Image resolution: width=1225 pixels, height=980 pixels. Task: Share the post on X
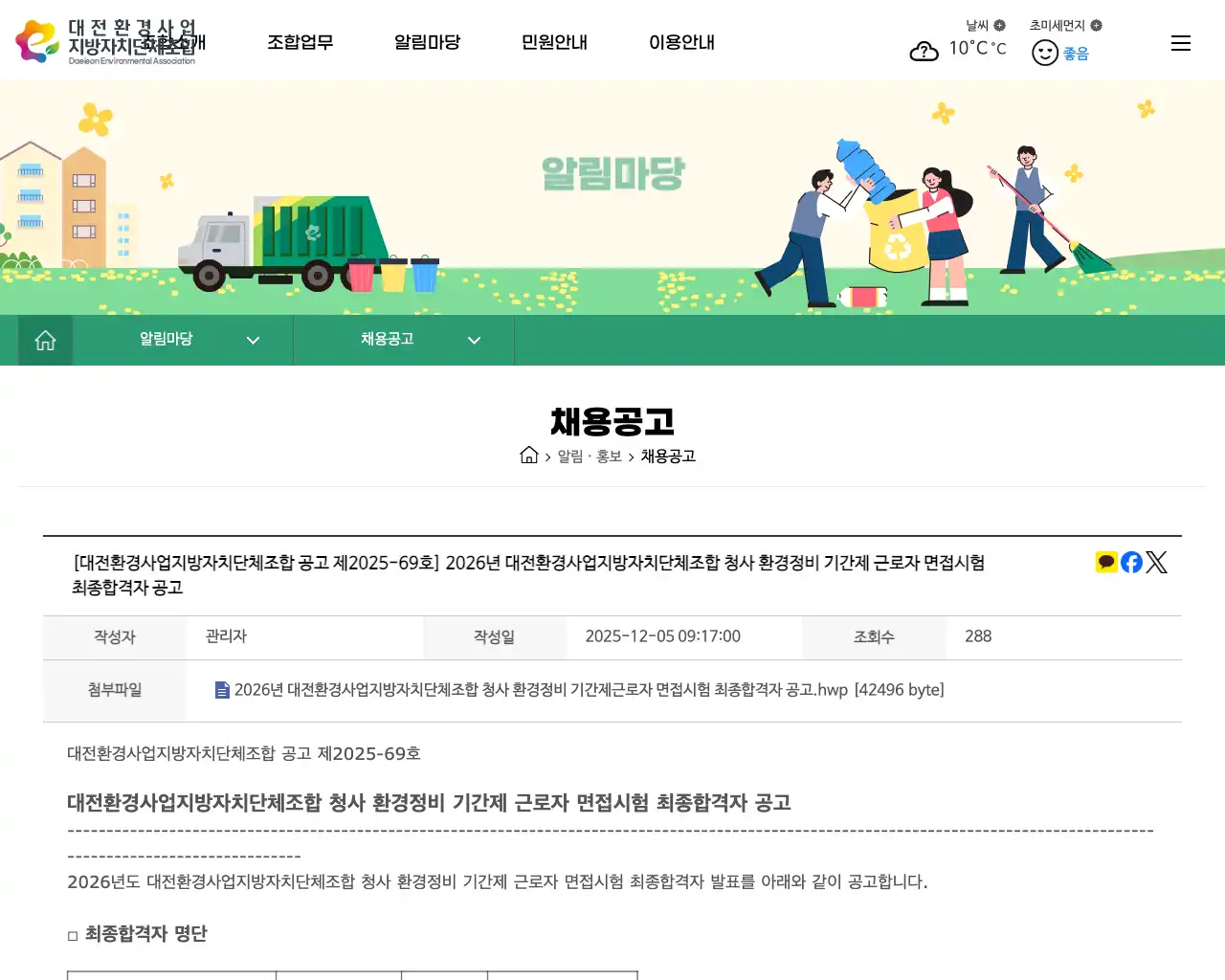coord(1156,562)
